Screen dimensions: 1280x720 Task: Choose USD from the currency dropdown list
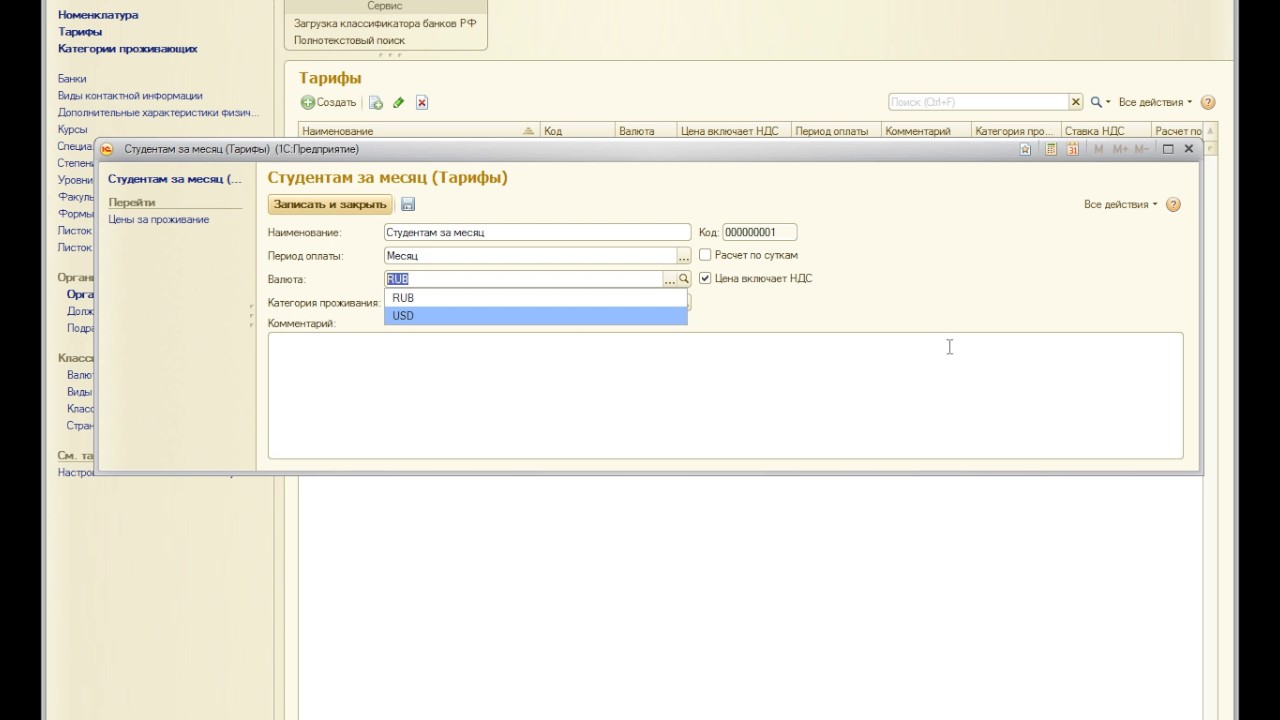coord(536,316)
